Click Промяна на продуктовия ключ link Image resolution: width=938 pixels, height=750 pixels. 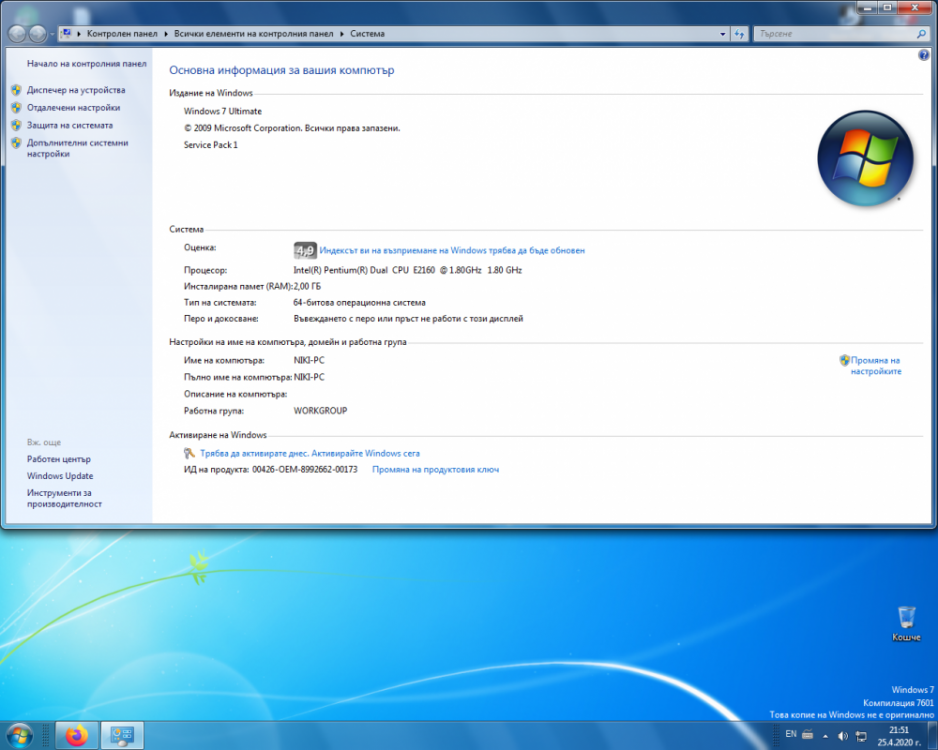pyautogui.click(x=436, y=469)
